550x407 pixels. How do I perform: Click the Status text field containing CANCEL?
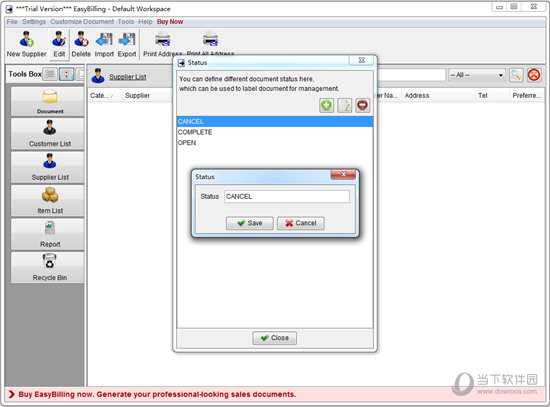[287, 196]
